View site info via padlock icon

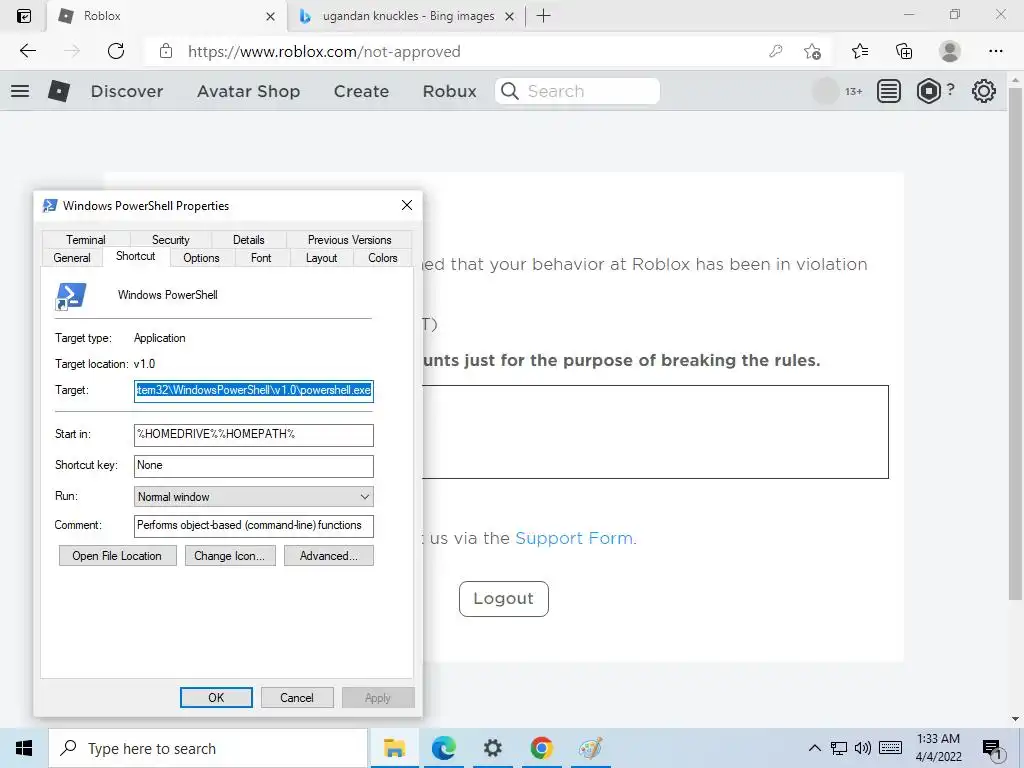click(x=166, y=51)
